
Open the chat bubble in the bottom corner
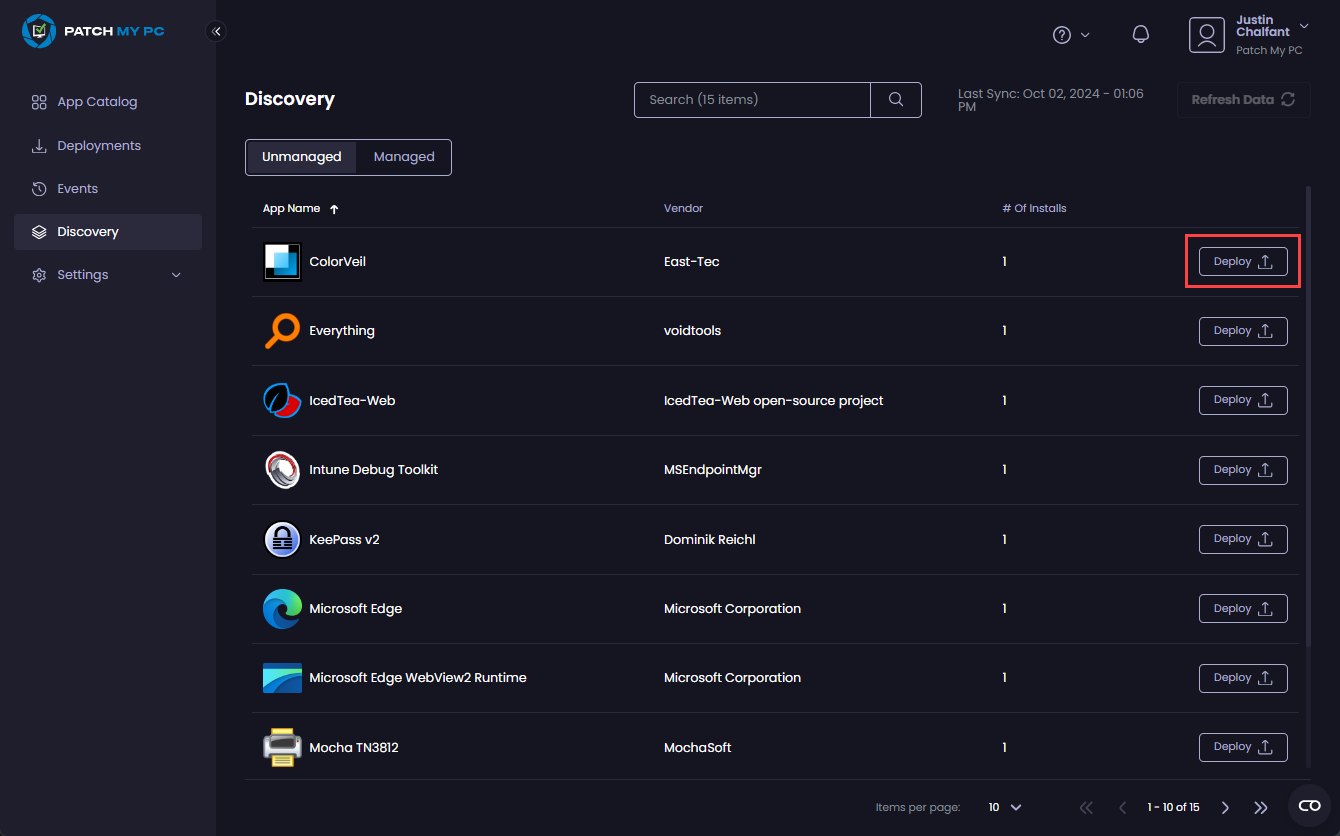(x=1309, y=804)
